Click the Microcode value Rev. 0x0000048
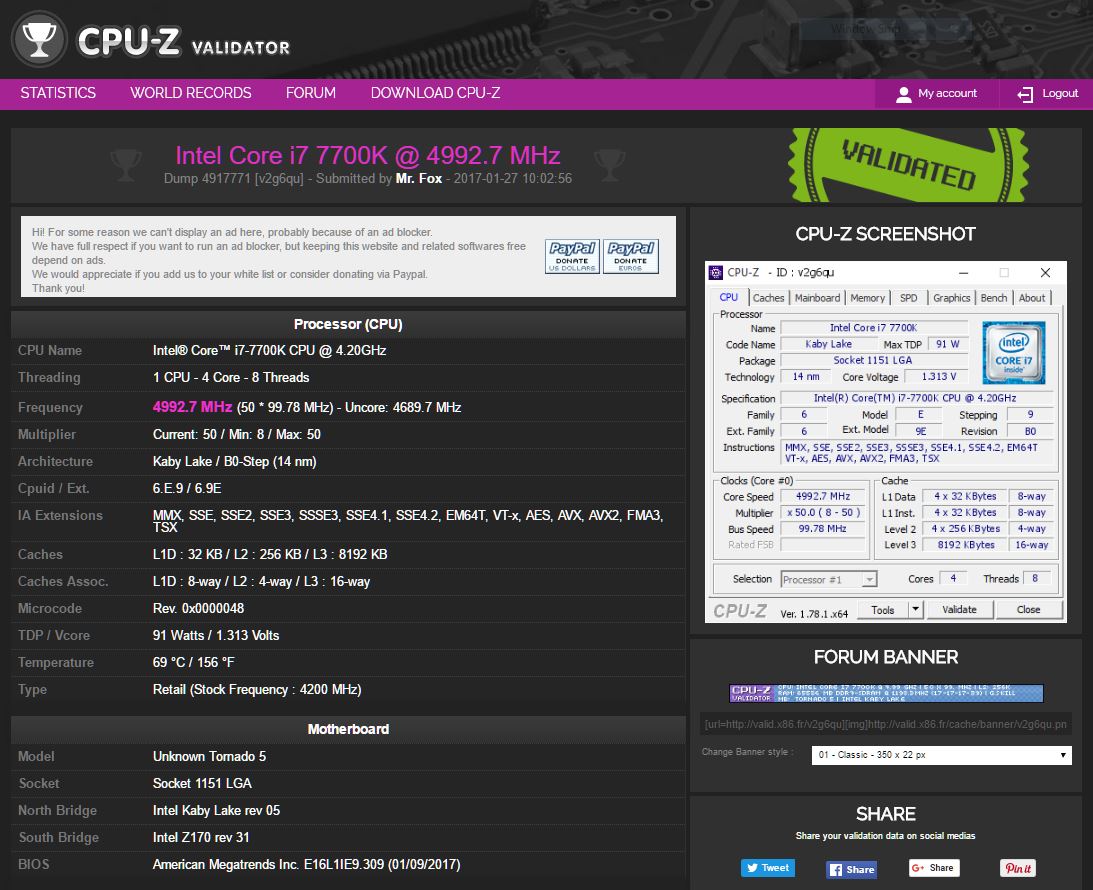The image size is (1093, 890). tap(198, 608)
